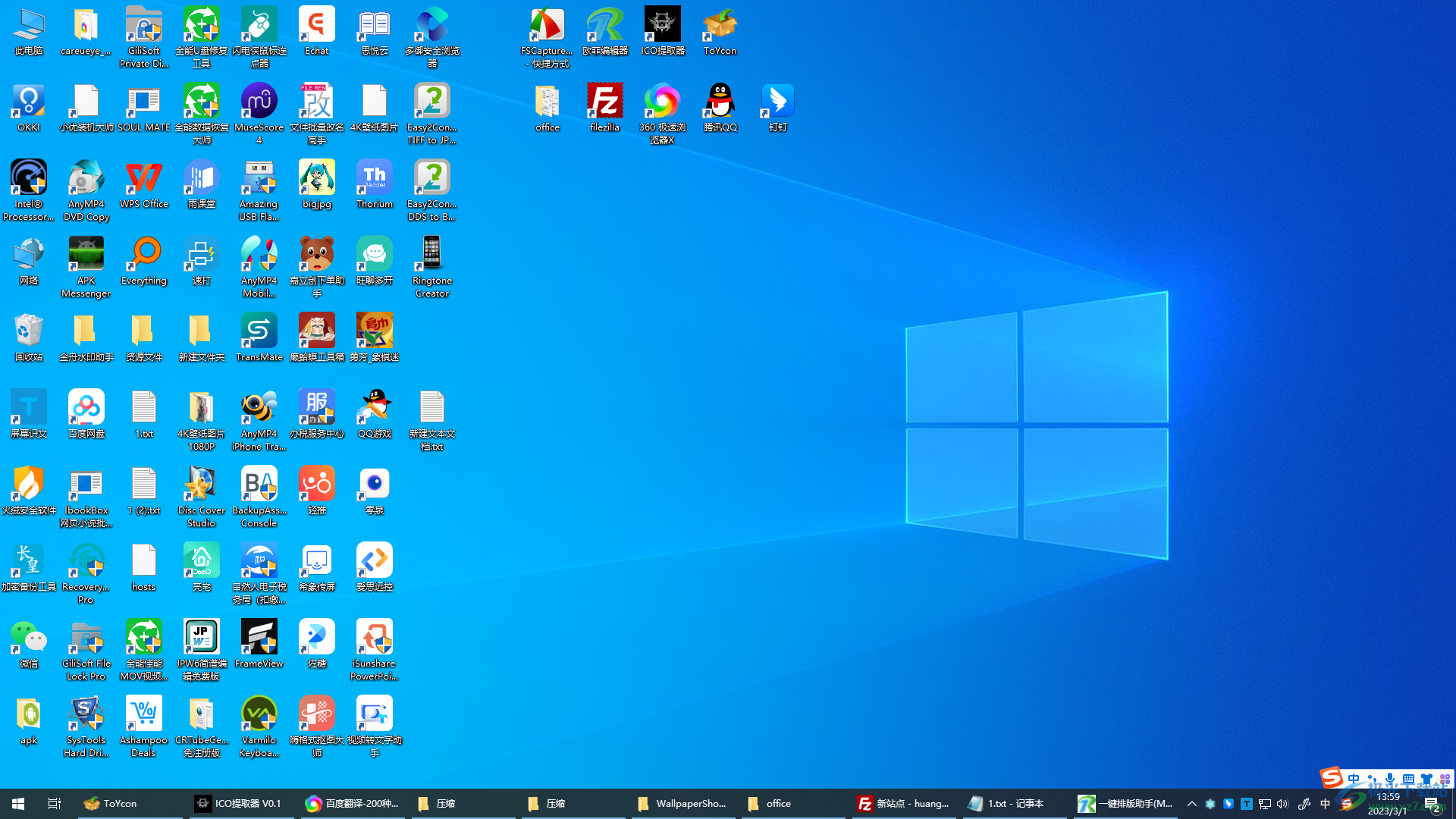Image resolution: width=1456 pixels, height=819 pixels.
Task: Open the BackupAssist Console icon
Action: tap(259, 496)
